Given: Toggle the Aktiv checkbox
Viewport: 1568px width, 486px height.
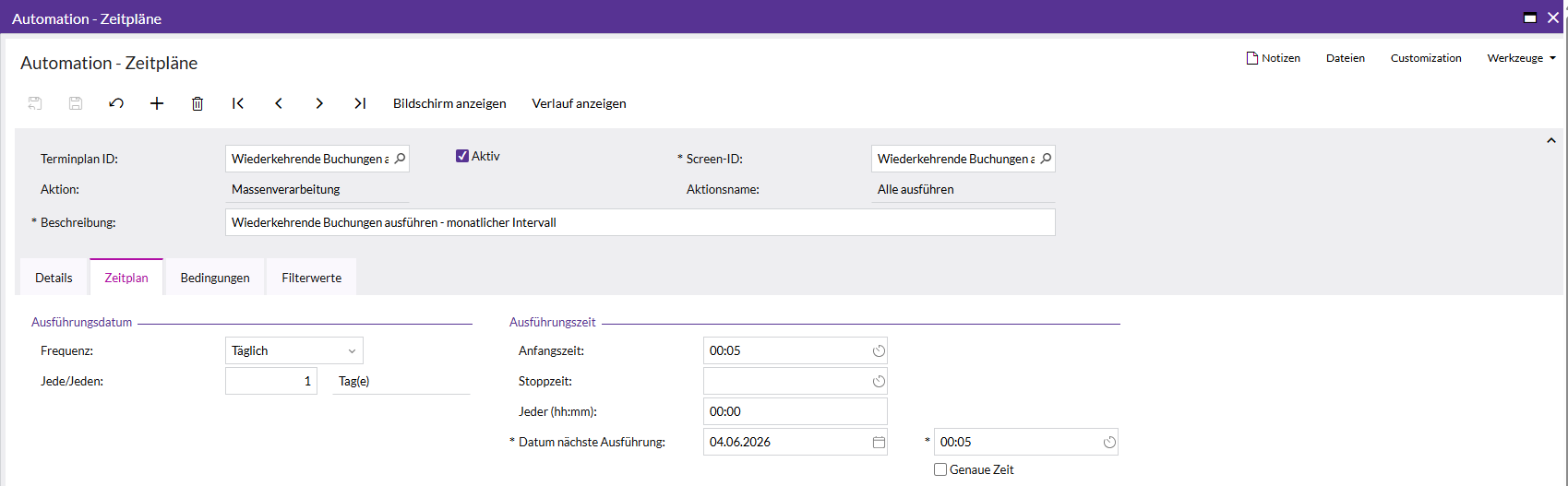Looking at the screenshot, I should coord(462,156).
